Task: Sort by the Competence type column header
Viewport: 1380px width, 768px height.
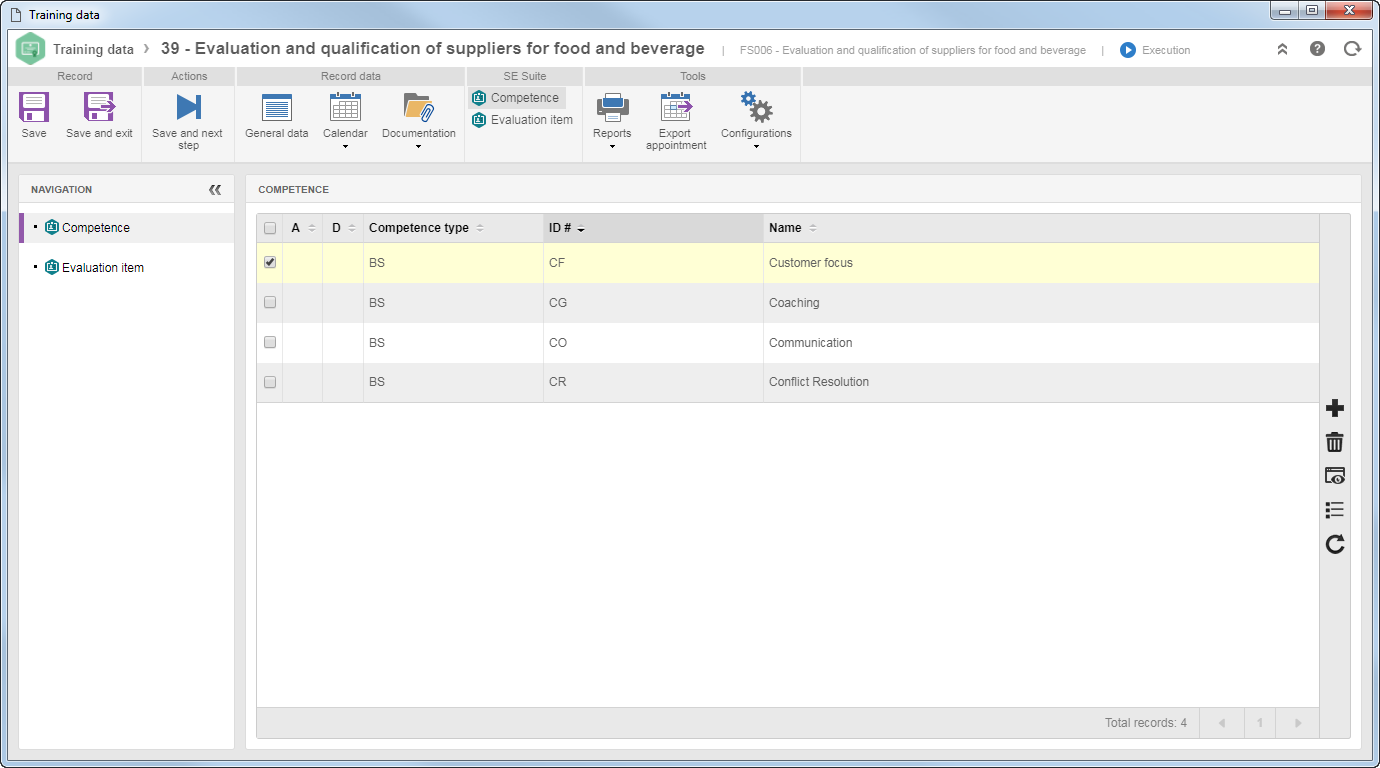Action: 453,228
